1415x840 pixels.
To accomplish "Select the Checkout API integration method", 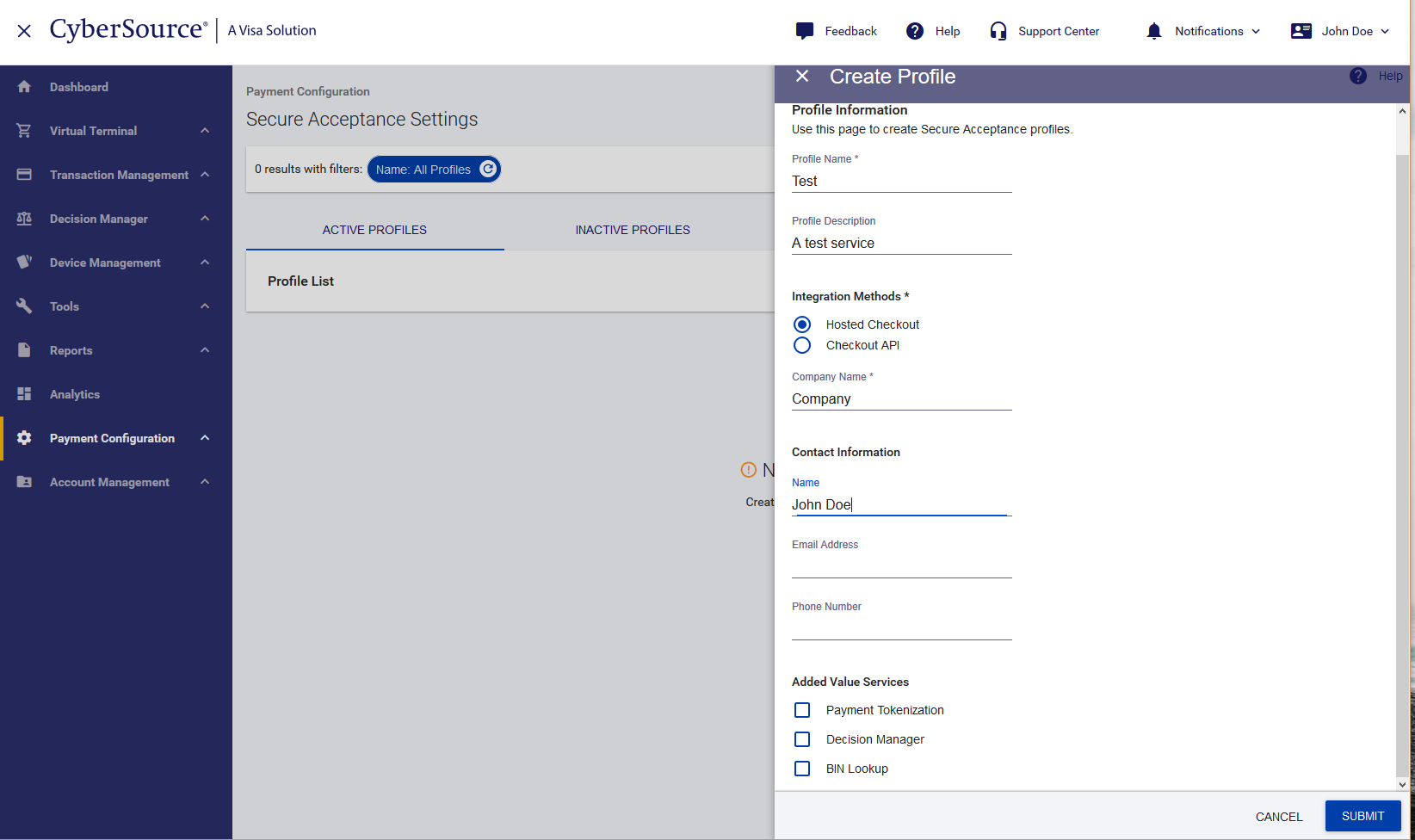I will [801, 345].
